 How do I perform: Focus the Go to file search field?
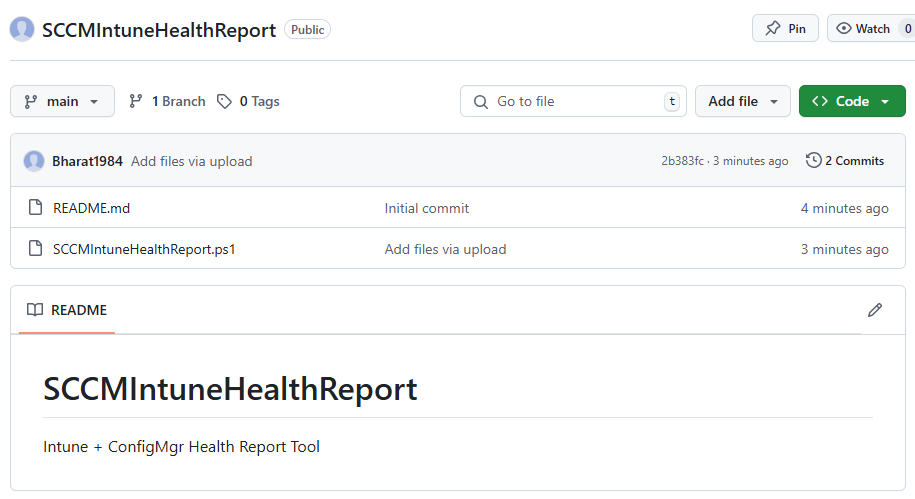pyautogui.click(x=573, y=102)
